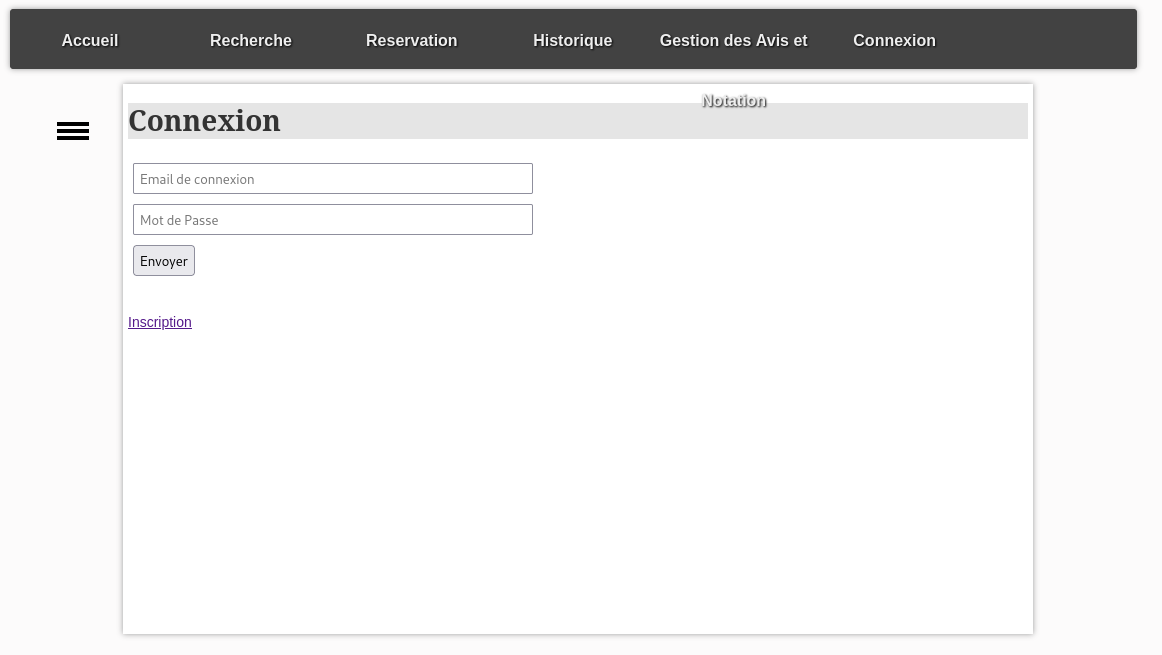Submit the login form with Envoyer

coord(164,261)
